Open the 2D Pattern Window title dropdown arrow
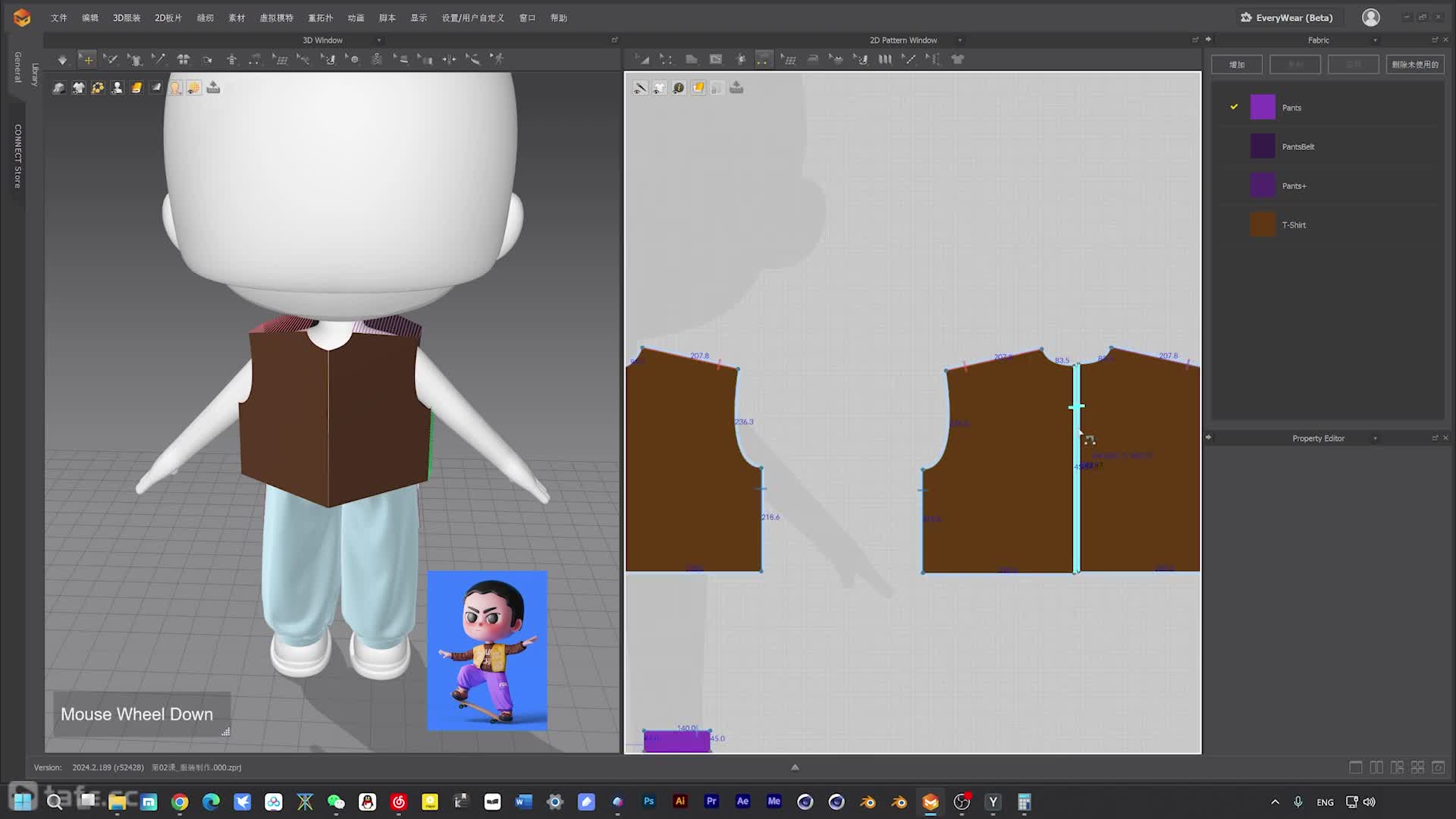Screen dimensions: 1456x819 tap(960, 40)
